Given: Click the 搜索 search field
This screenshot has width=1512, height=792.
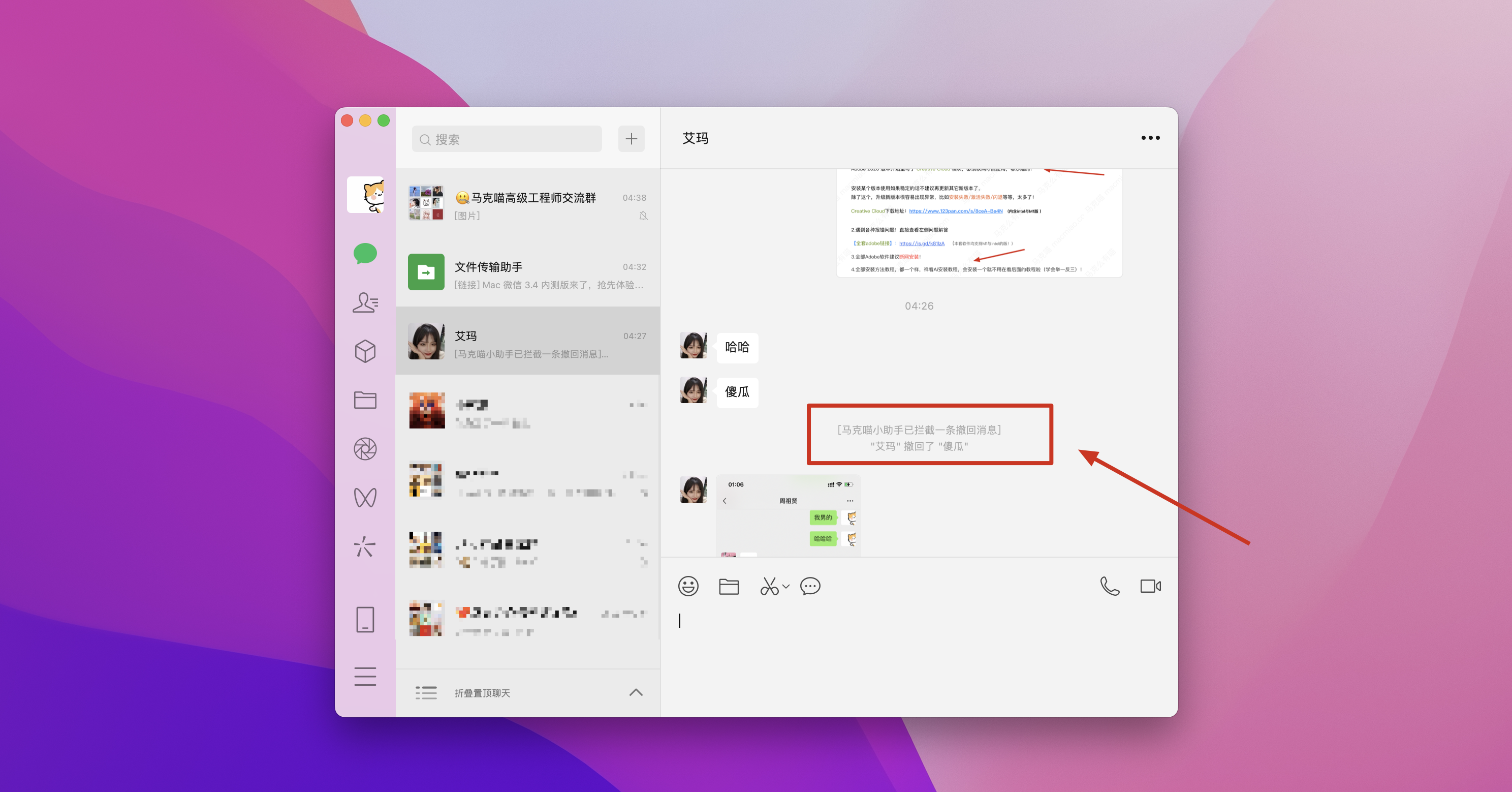Looking at the screenshot, I should 507,139.
